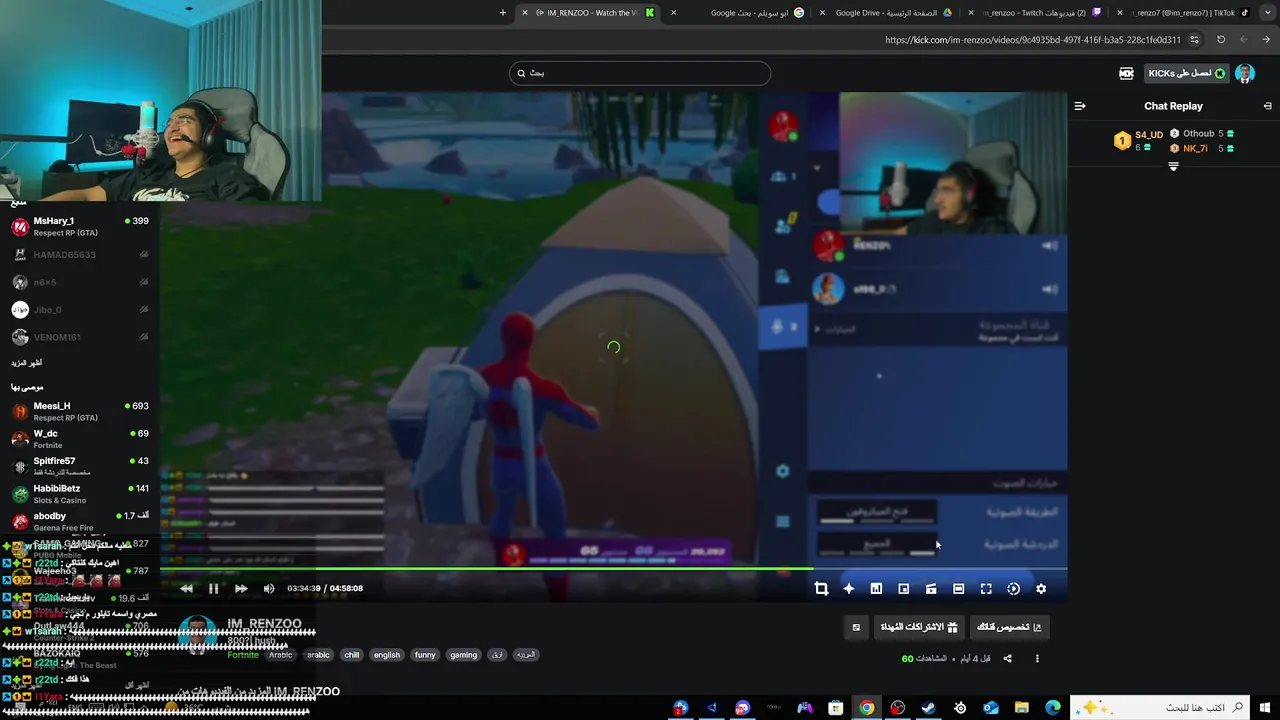Pause the Kick video playback
The image size is (1280, 720).
(x=213, y=589)
